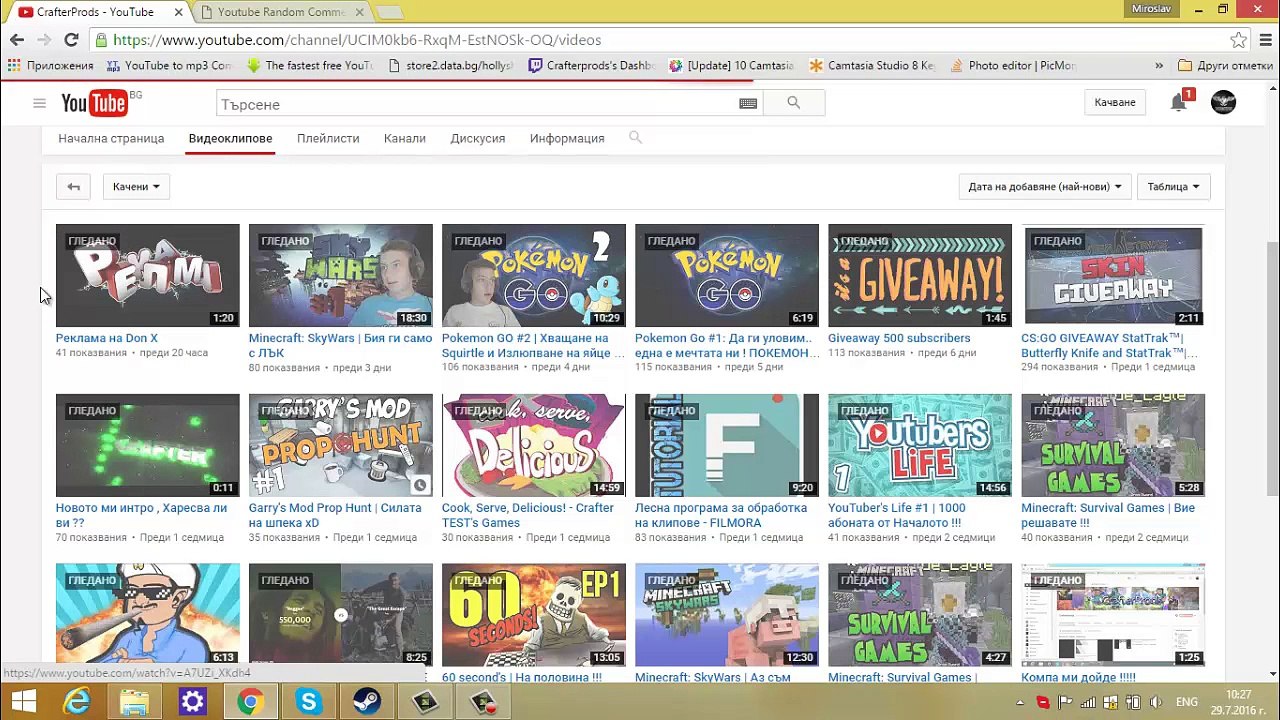Screen dimensions: 1280x720
Task: Open Minecraft: SkyWars Бия ги само video link
Action: [x=340, y=345]
